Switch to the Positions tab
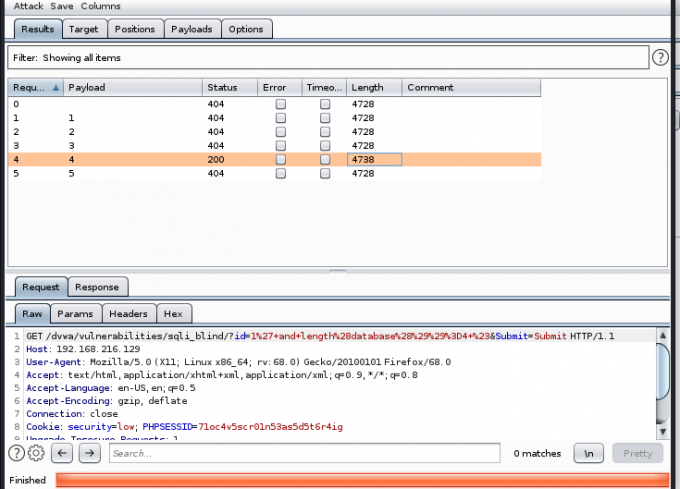Image resolution: width=680 pixels, height=489 pixels. (135, 29)
